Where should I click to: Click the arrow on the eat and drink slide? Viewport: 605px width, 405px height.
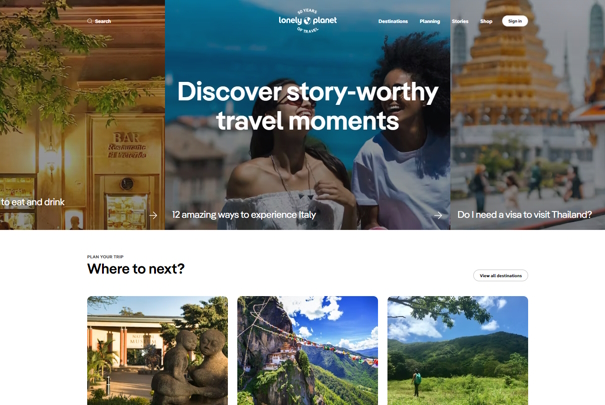pyautogui.click(x=153, y=215)
